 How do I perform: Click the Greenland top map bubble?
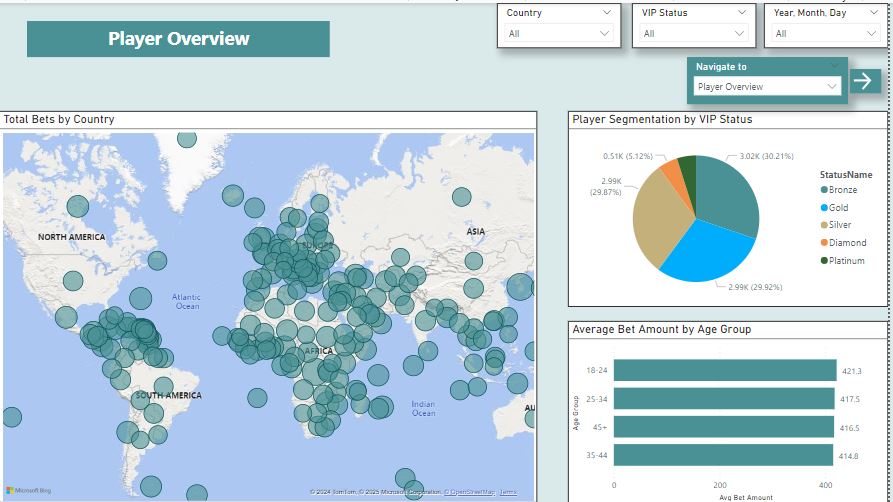tap(187, 138)
